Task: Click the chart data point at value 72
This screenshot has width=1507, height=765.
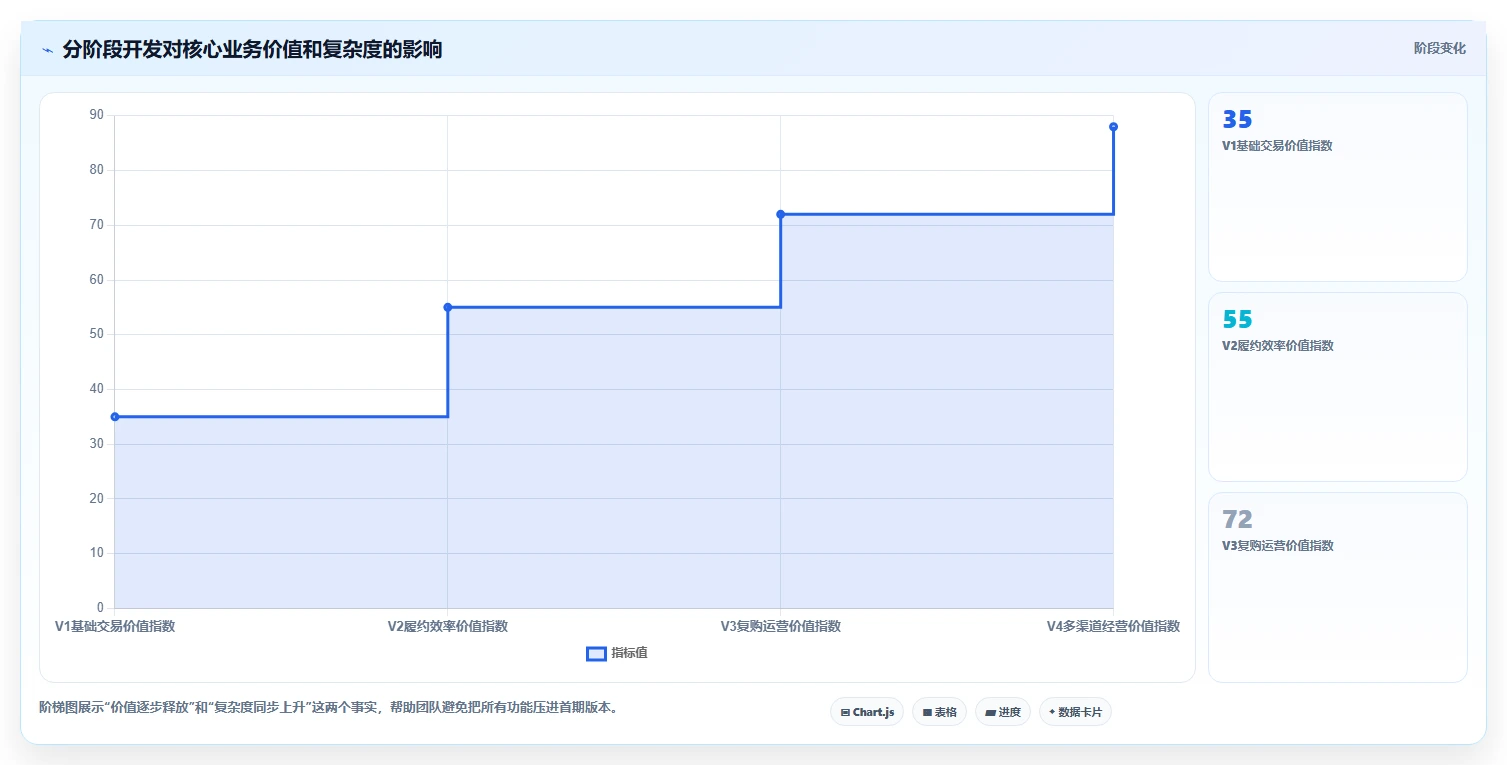Action: [781, 214]
